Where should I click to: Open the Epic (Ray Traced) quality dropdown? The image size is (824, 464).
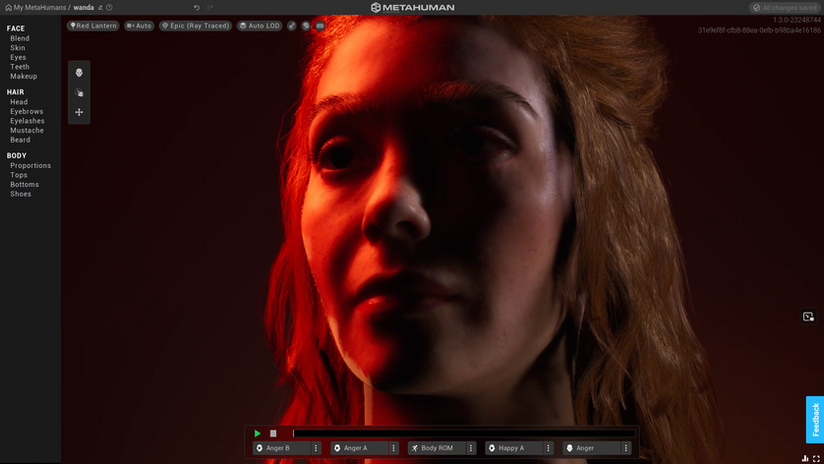click(195, 25)
